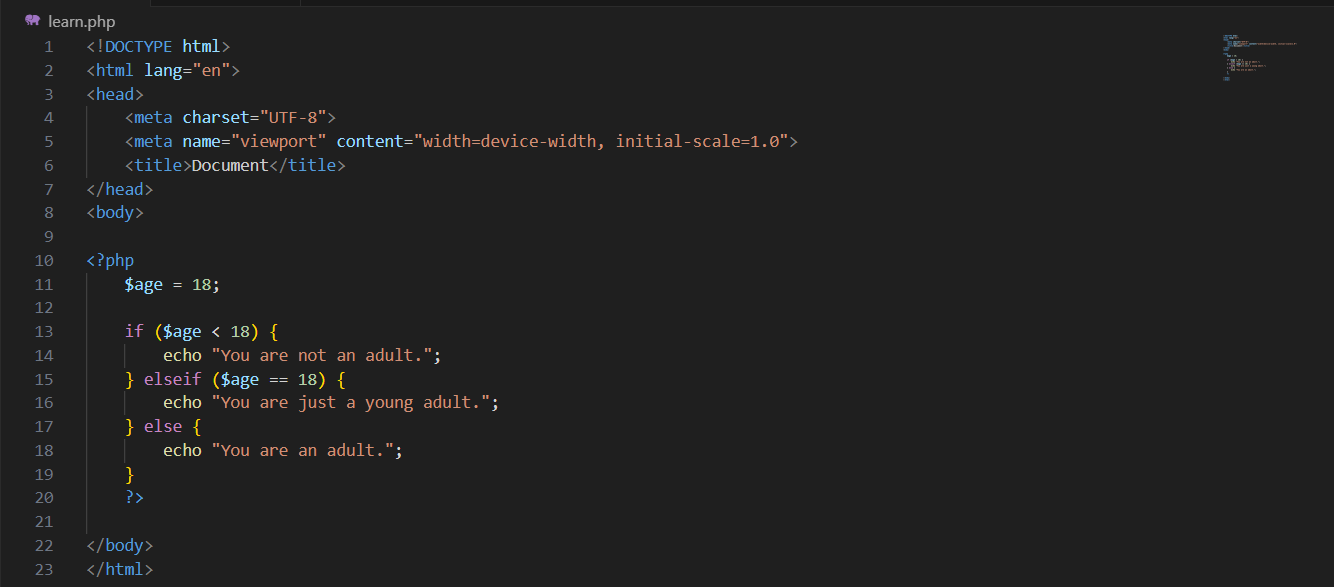The height and width of the screenshot is (587, 1334).
Task: Click the else keyword on line 17
Action: click(x=163, y=427)
